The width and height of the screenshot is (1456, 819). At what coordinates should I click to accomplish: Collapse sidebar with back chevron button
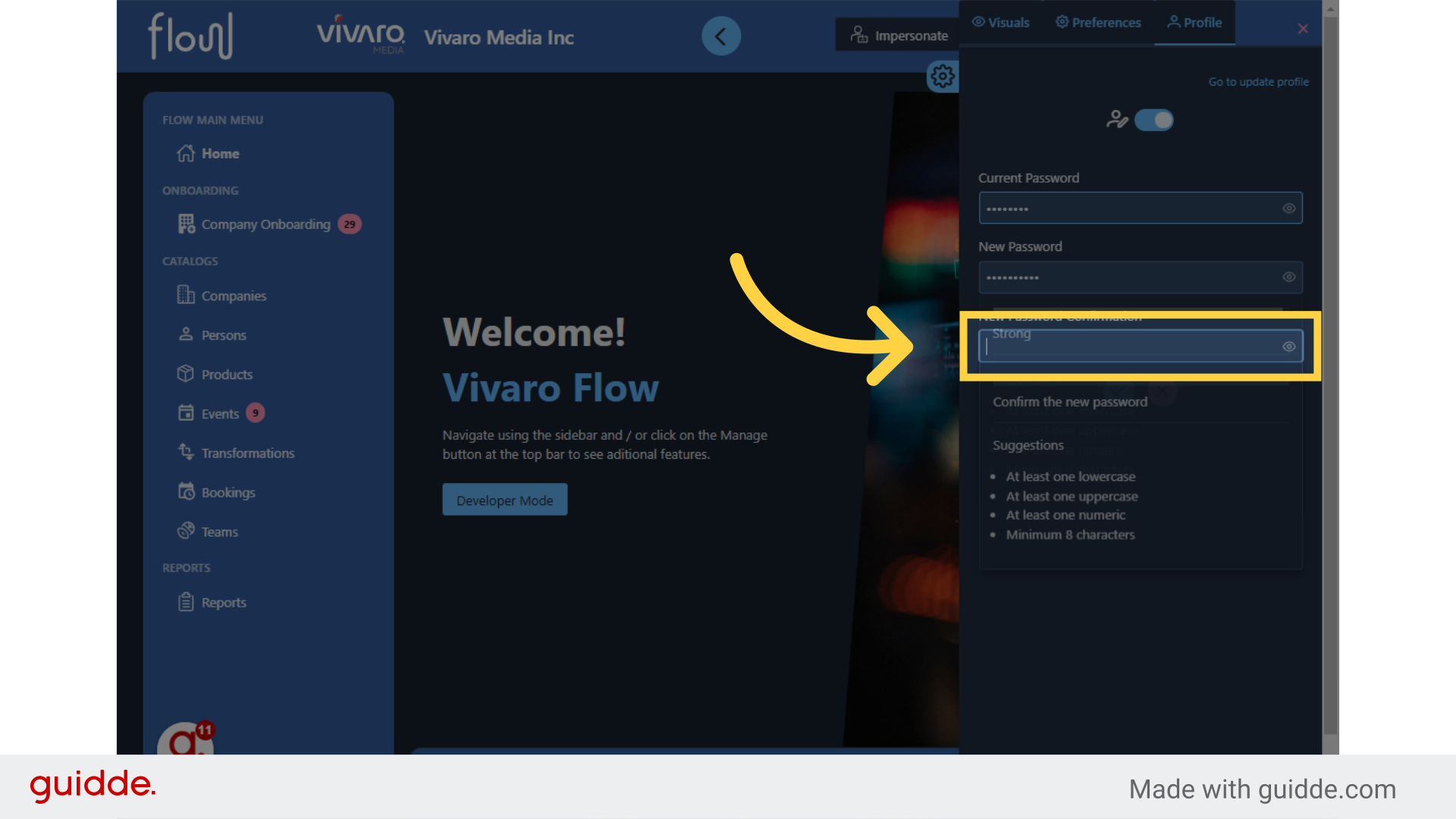click(x=720, y=36)
